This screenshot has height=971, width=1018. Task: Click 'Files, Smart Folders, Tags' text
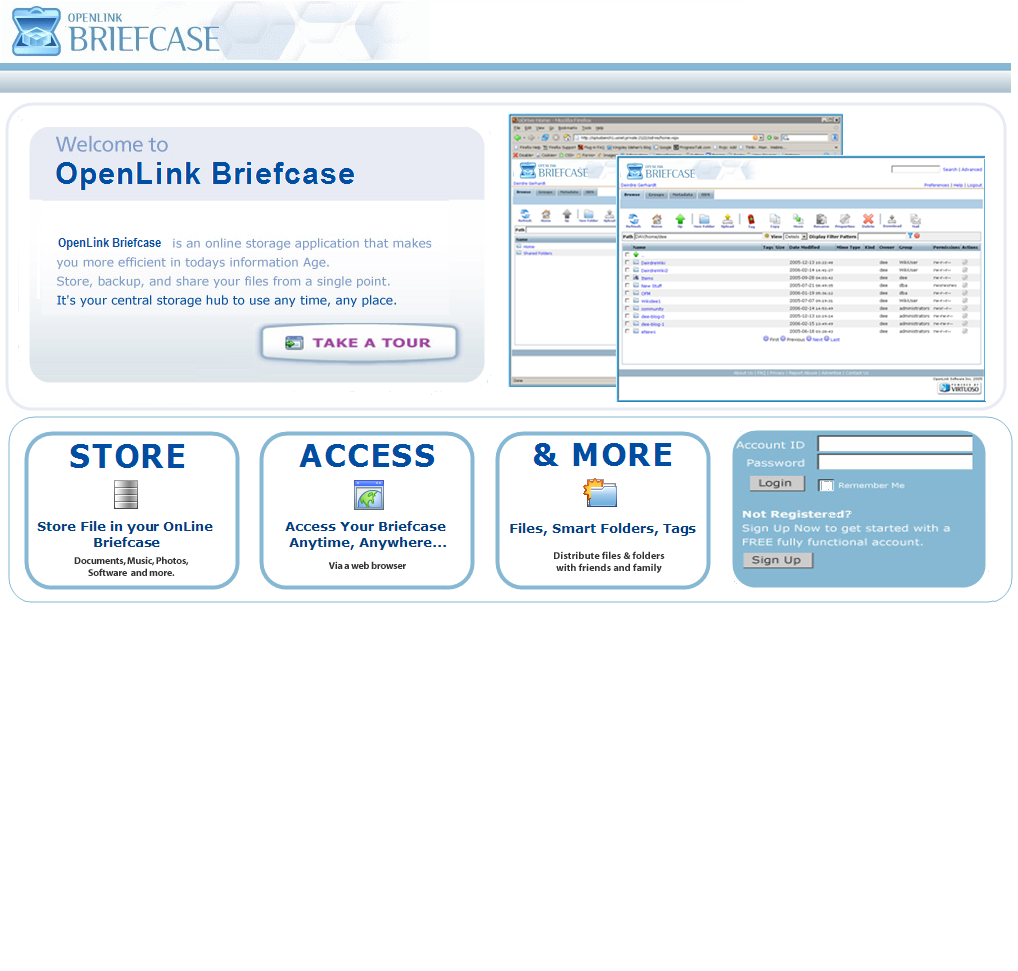click(602, 528)
